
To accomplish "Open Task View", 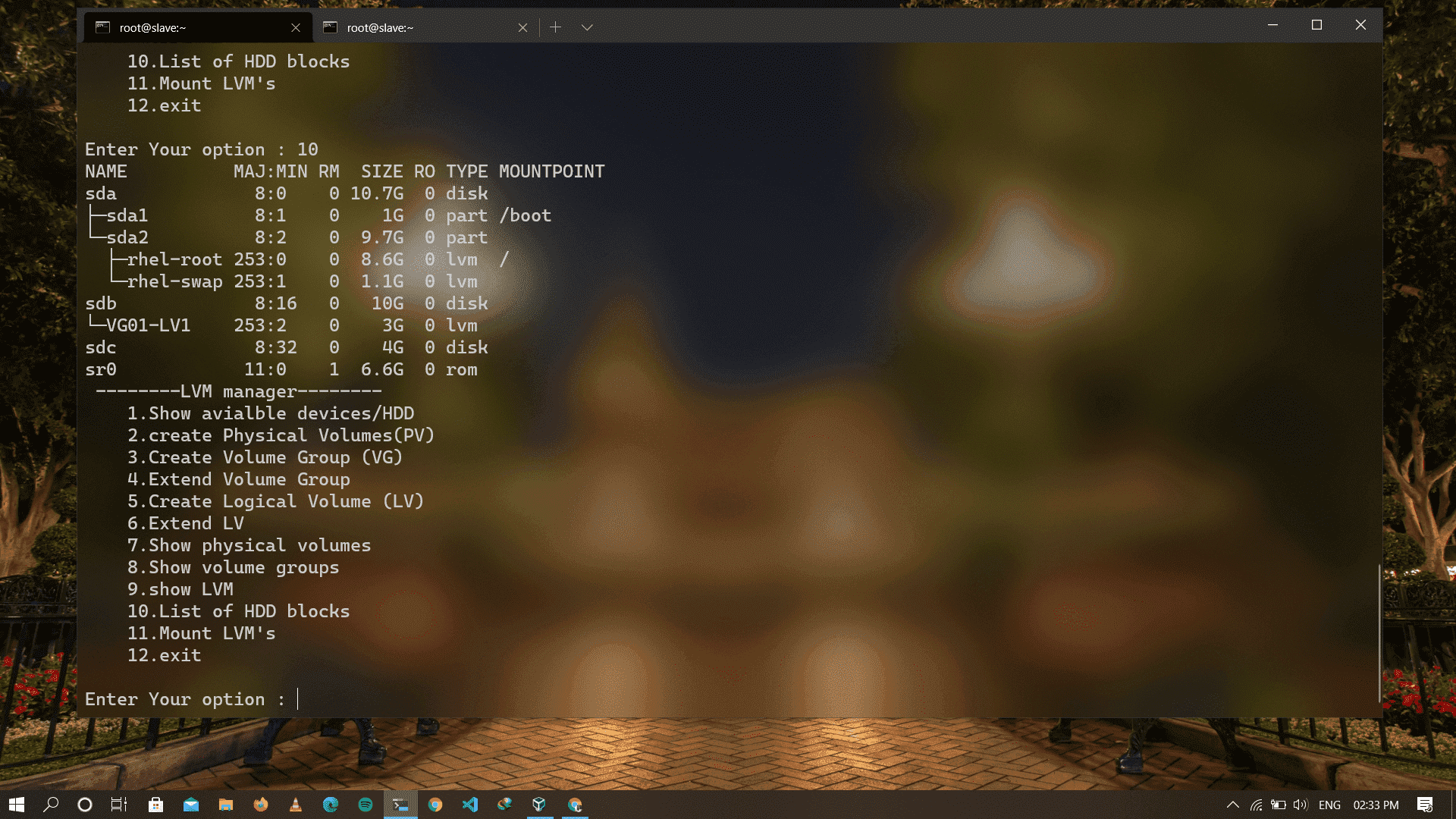I will 119,805.
